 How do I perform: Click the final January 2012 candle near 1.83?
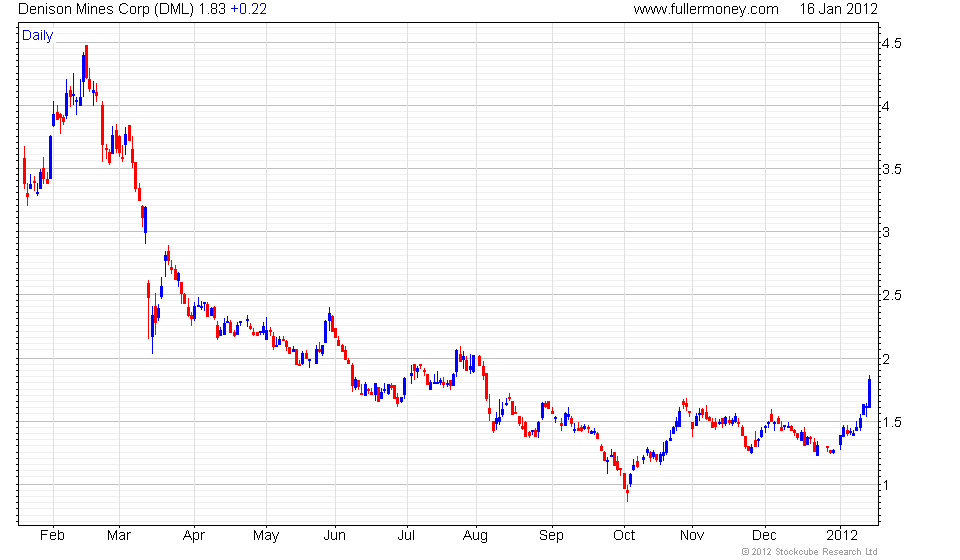pyautogui.click(x=869, y=392)
